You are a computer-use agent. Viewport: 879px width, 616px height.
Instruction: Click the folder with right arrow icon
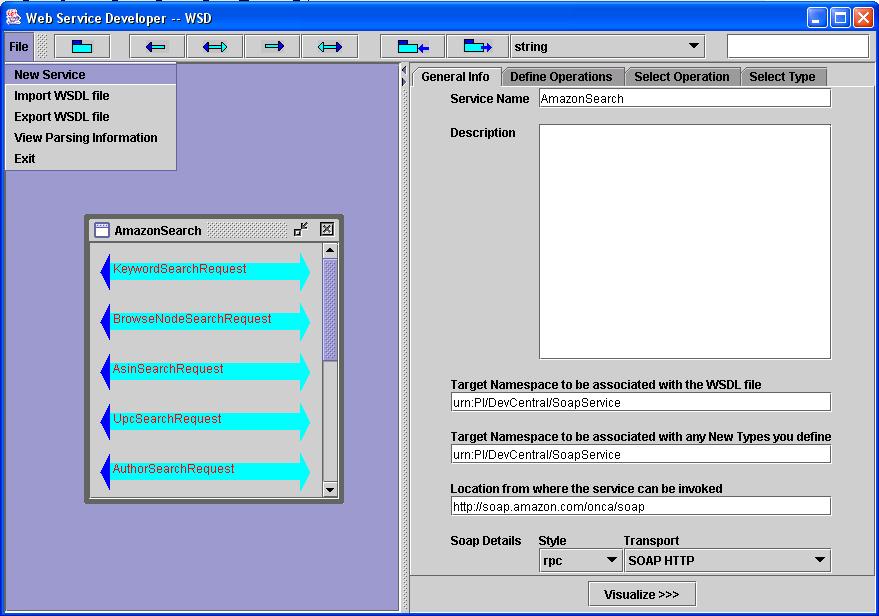click(478, 47)
